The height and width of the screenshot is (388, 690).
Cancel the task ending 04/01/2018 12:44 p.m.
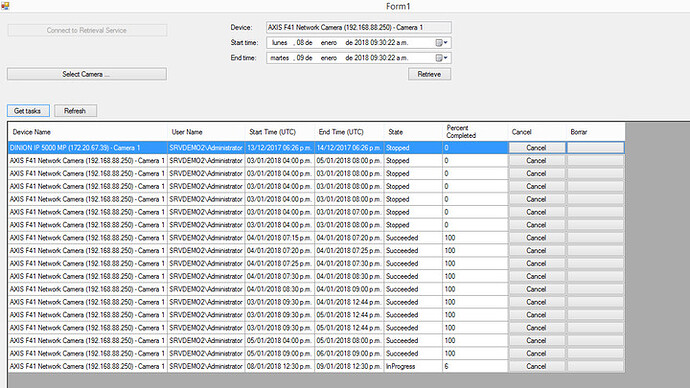point(536,302)
